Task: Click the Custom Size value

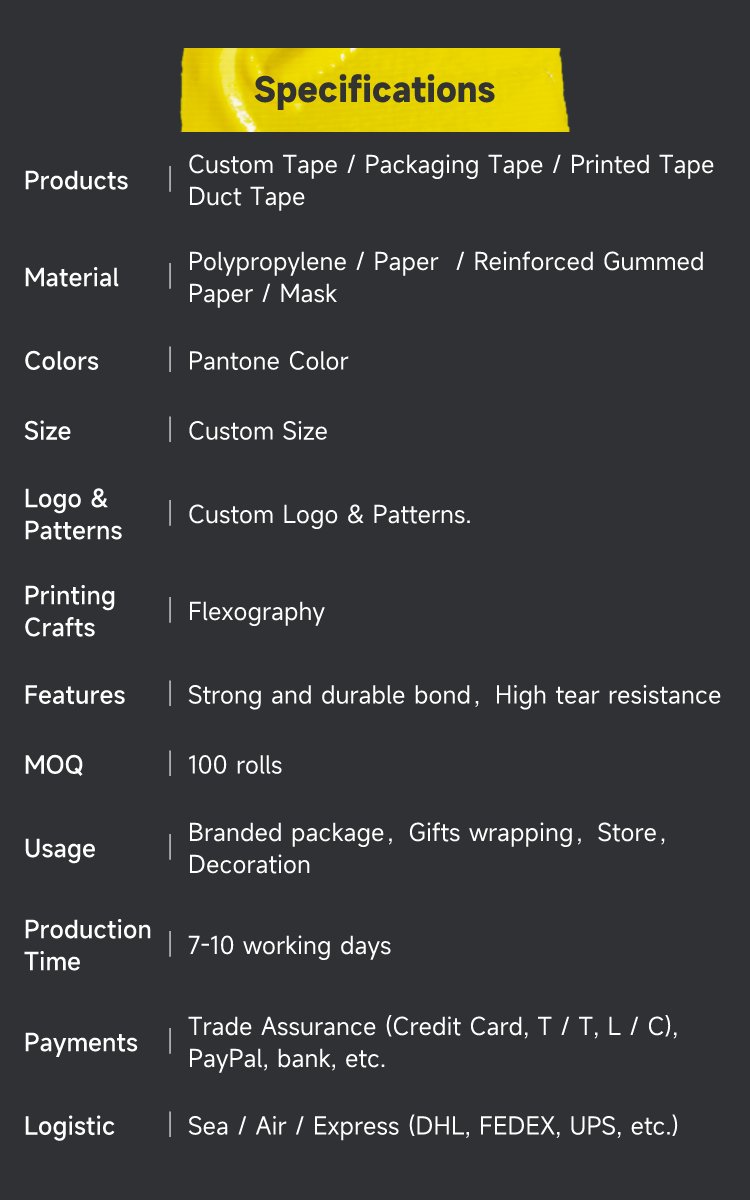Action: click(258, 431)
